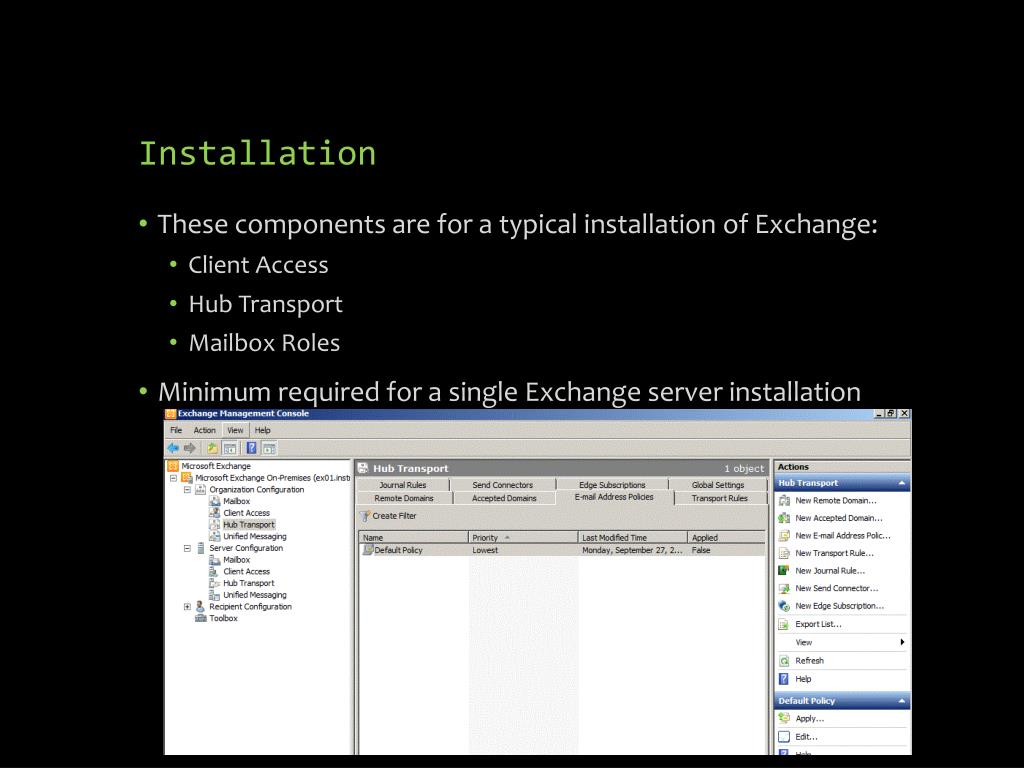The height and width of the screenshot is (768, 1024).
Task: Select Client Access under Server Configuration
Action: [246, 571]
